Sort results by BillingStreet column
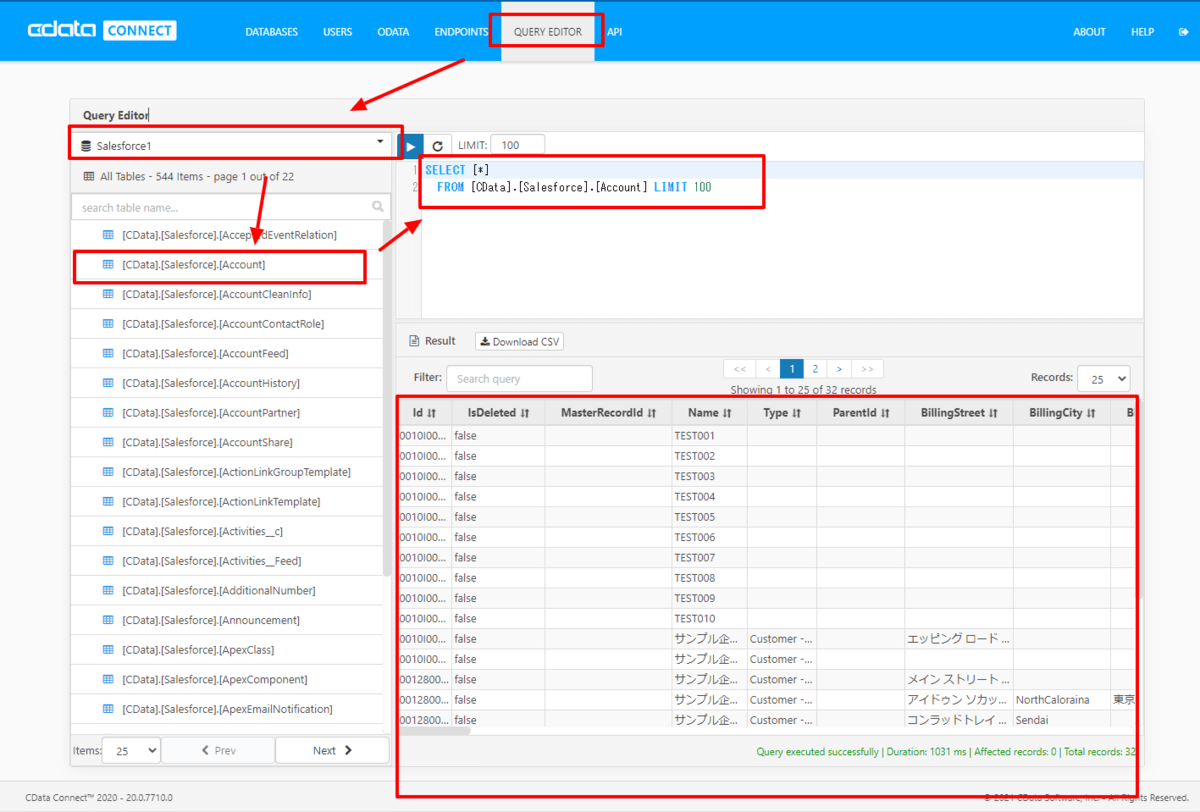Image resolution: width=1200 pixels, height=812 pixels. click(959, 412)
